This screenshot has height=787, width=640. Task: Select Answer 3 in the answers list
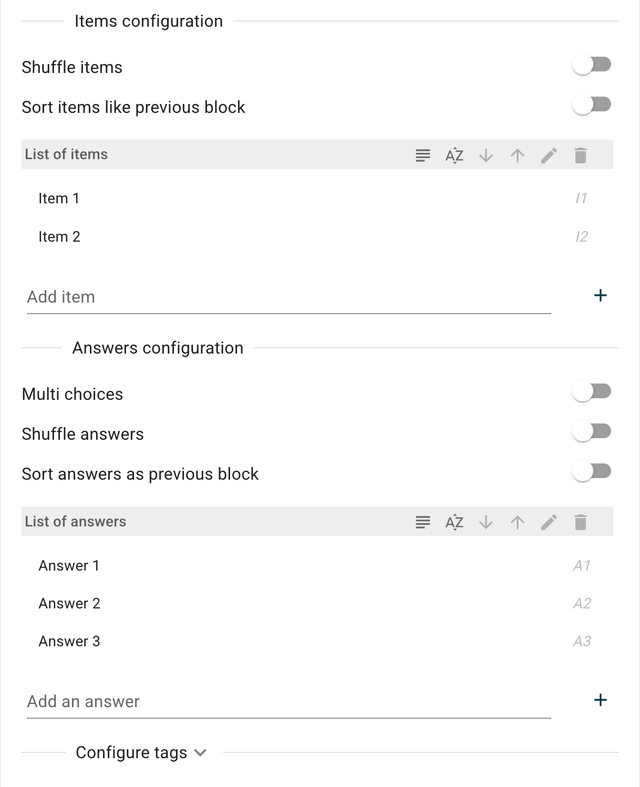70,641
